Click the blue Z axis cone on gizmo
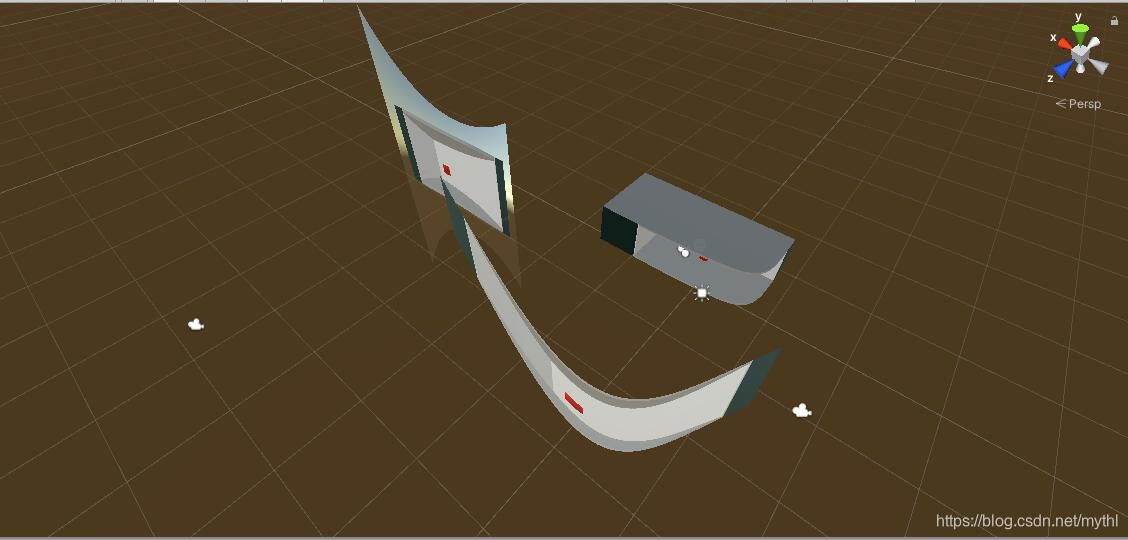Image resolution: width=1128 pixels, height=540 pixels. [x=1064, y=69]
